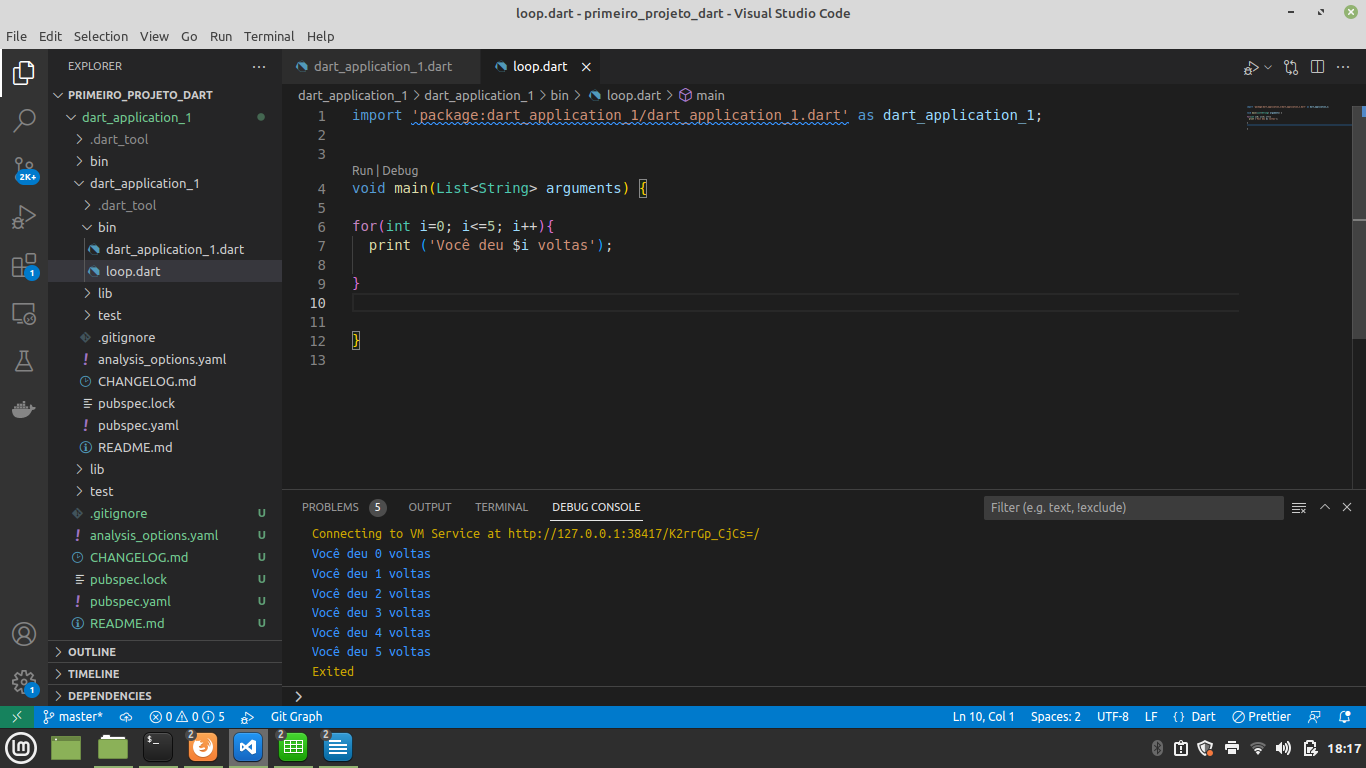
Task: Click Prettier in the status bar
Action: coord(1262,717)
